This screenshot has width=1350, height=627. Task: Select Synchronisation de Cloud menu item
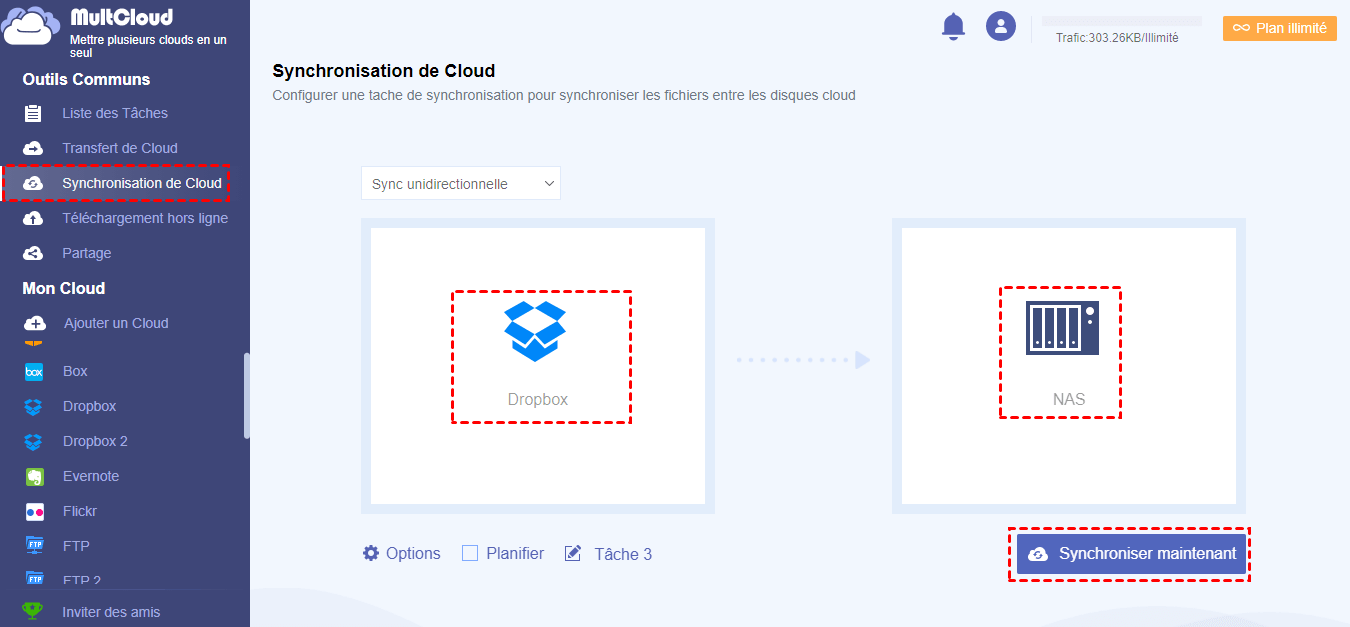click(142, 183)
